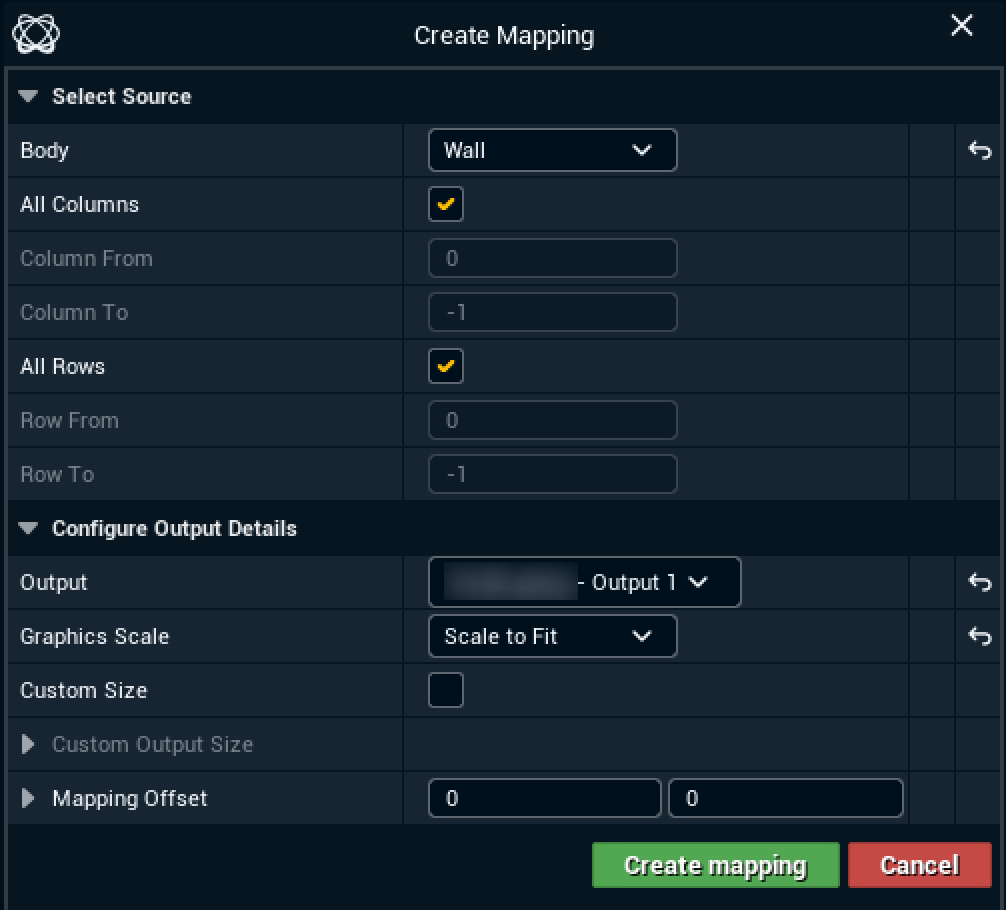This screenshot has height=910, width=1006.
Task: Uncheck the All Rows checkbox
Action: click(x=446, y=367)
